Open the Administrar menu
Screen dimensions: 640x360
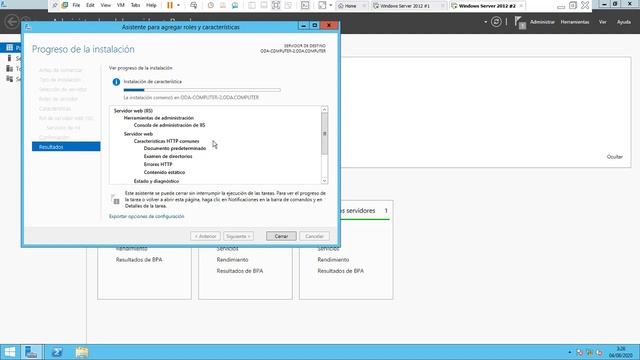542,22
